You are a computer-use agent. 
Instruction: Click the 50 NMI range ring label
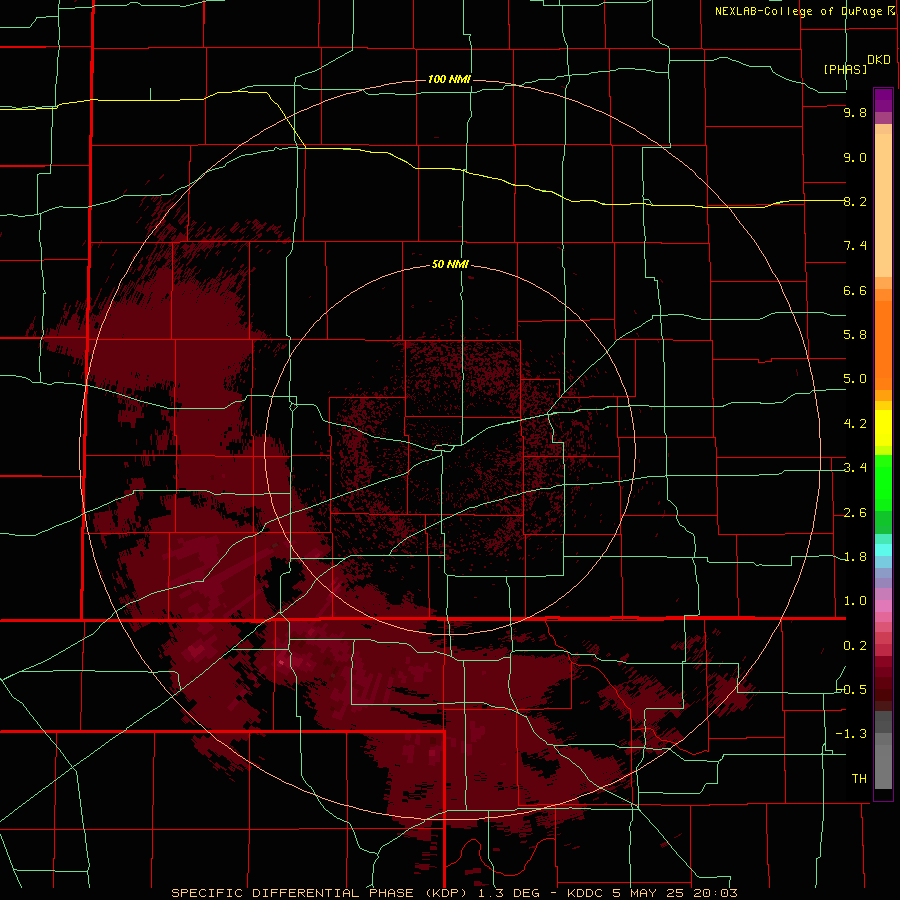coord(450,264)
